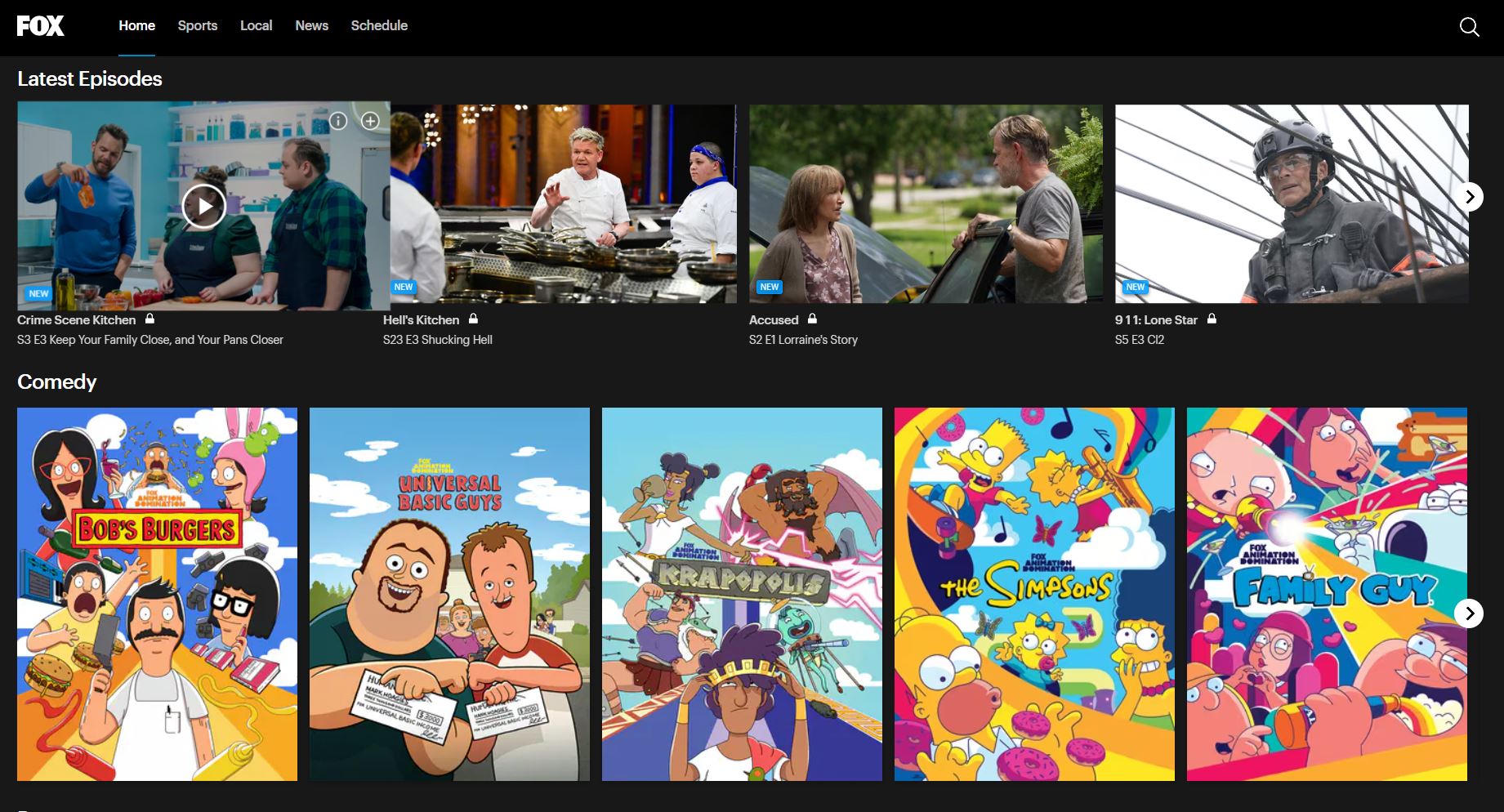Add Crime Scene Kitchen to watchlist with plus icon

[x=370, y=121]
